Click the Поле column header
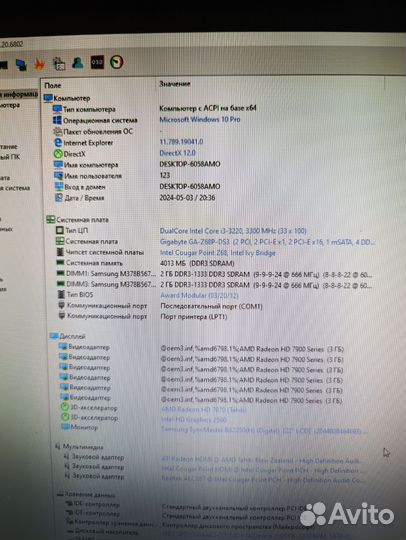 pyautogui.click(x=53, y=85)
